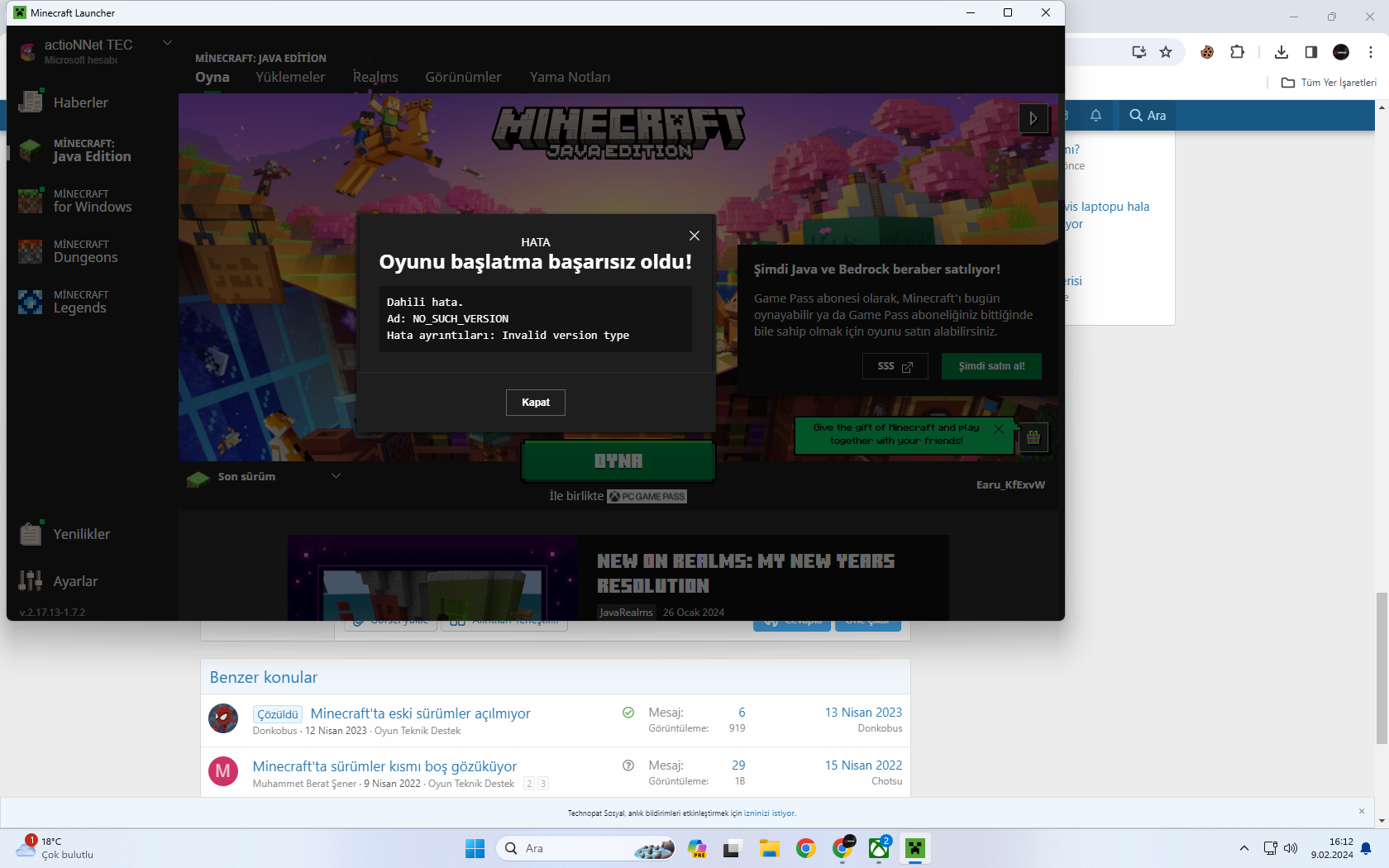
Task: Toggle the Chrome side panel icon
Action: click(1311, 52)
